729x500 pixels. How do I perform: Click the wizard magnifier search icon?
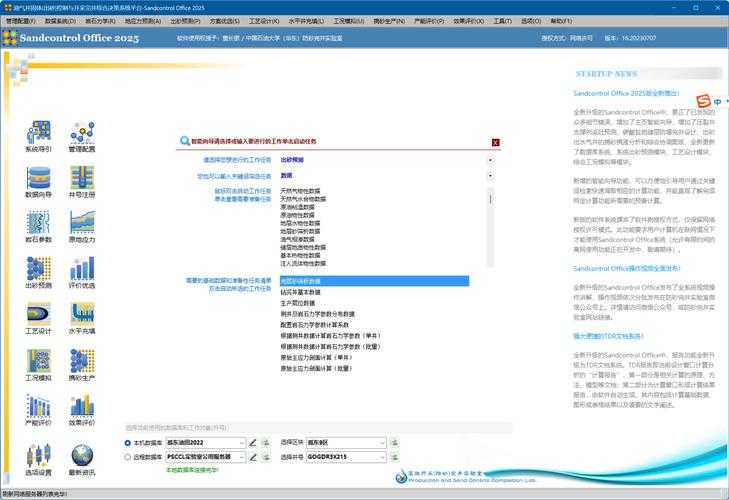click(185, 141)
